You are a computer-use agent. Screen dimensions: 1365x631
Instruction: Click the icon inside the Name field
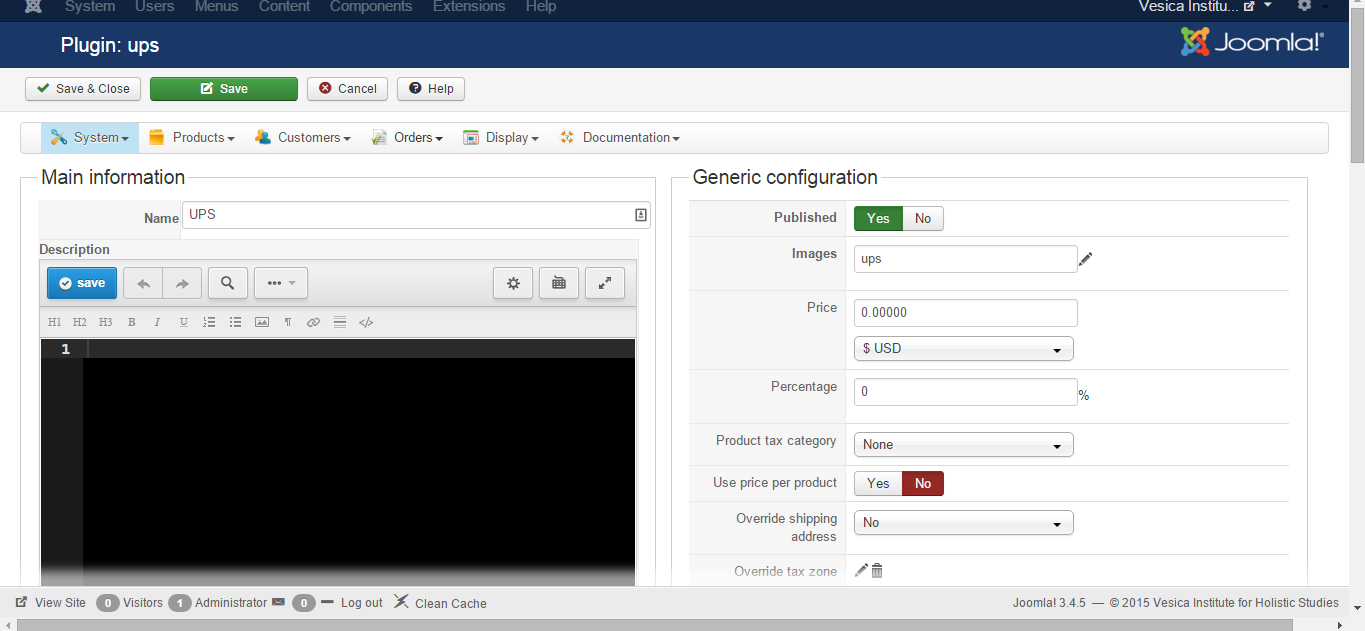point(641,215)
